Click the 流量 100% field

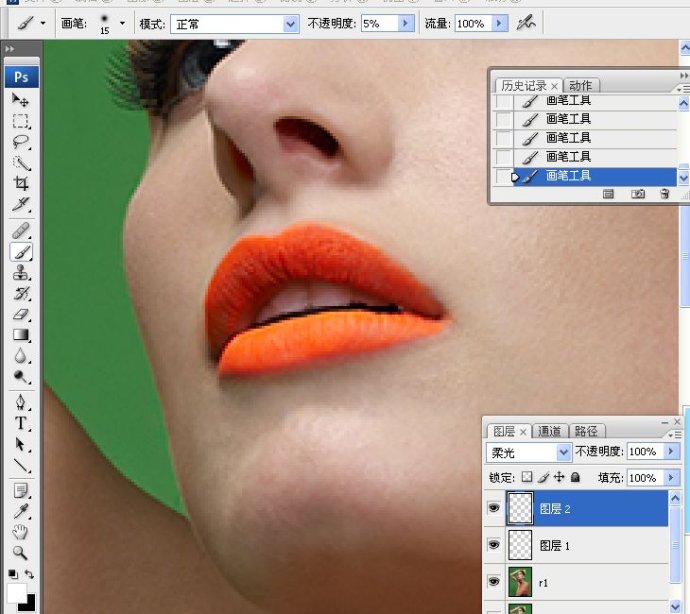tap(473, 23)
